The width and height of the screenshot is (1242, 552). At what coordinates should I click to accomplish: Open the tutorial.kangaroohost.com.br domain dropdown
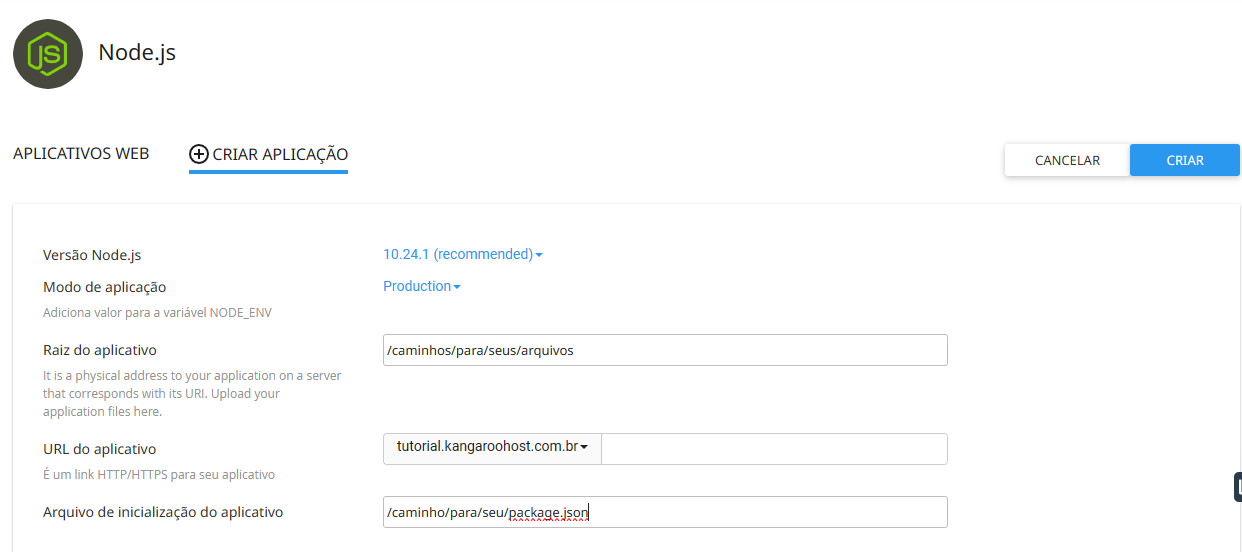point(492,447)
